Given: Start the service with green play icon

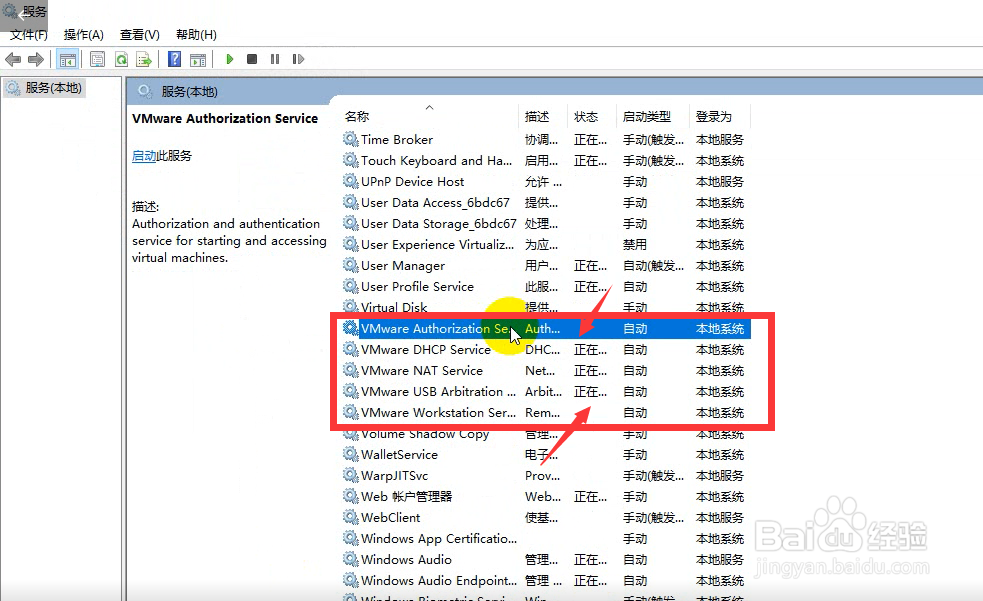Looking at the screenshot, I should [229, 59].
